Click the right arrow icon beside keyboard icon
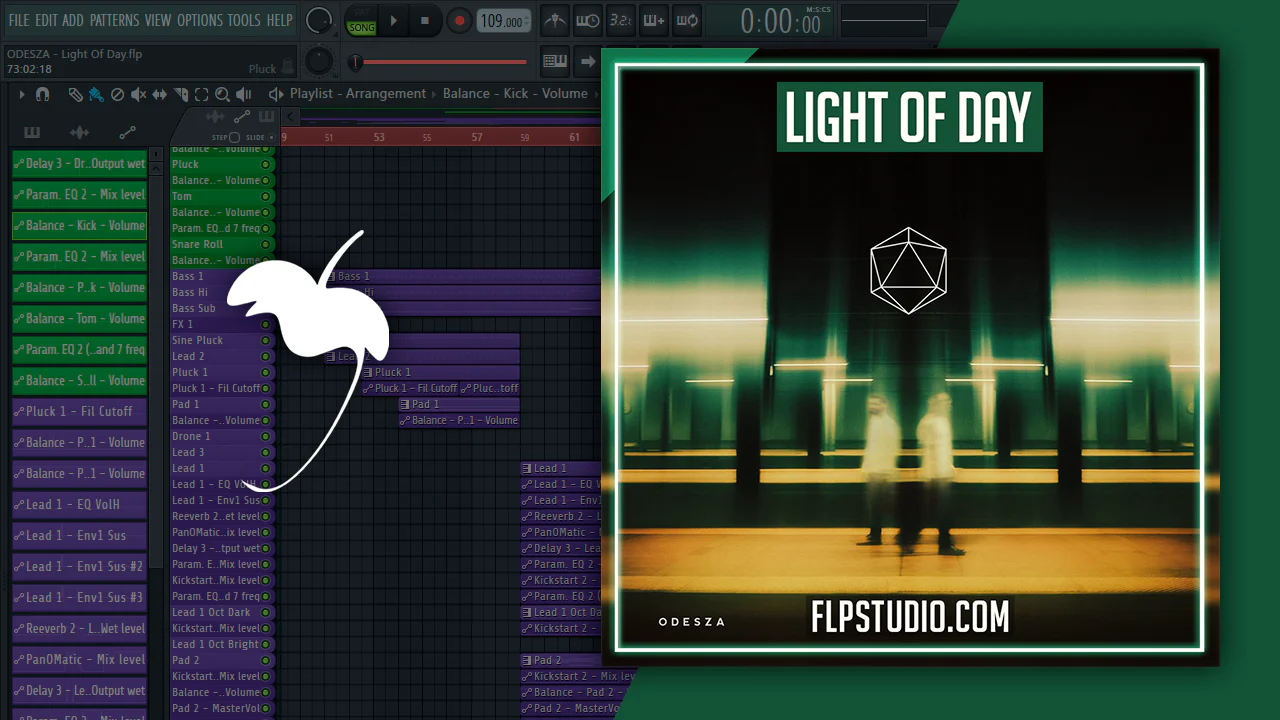The height and width of the screenshot is (720, 1280). point(588,61)
